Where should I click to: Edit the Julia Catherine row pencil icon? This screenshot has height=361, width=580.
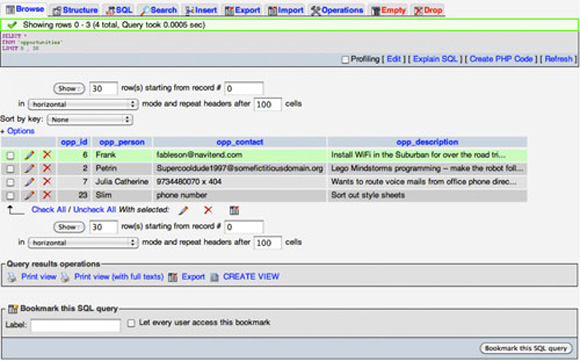click(x=29, y=182)
